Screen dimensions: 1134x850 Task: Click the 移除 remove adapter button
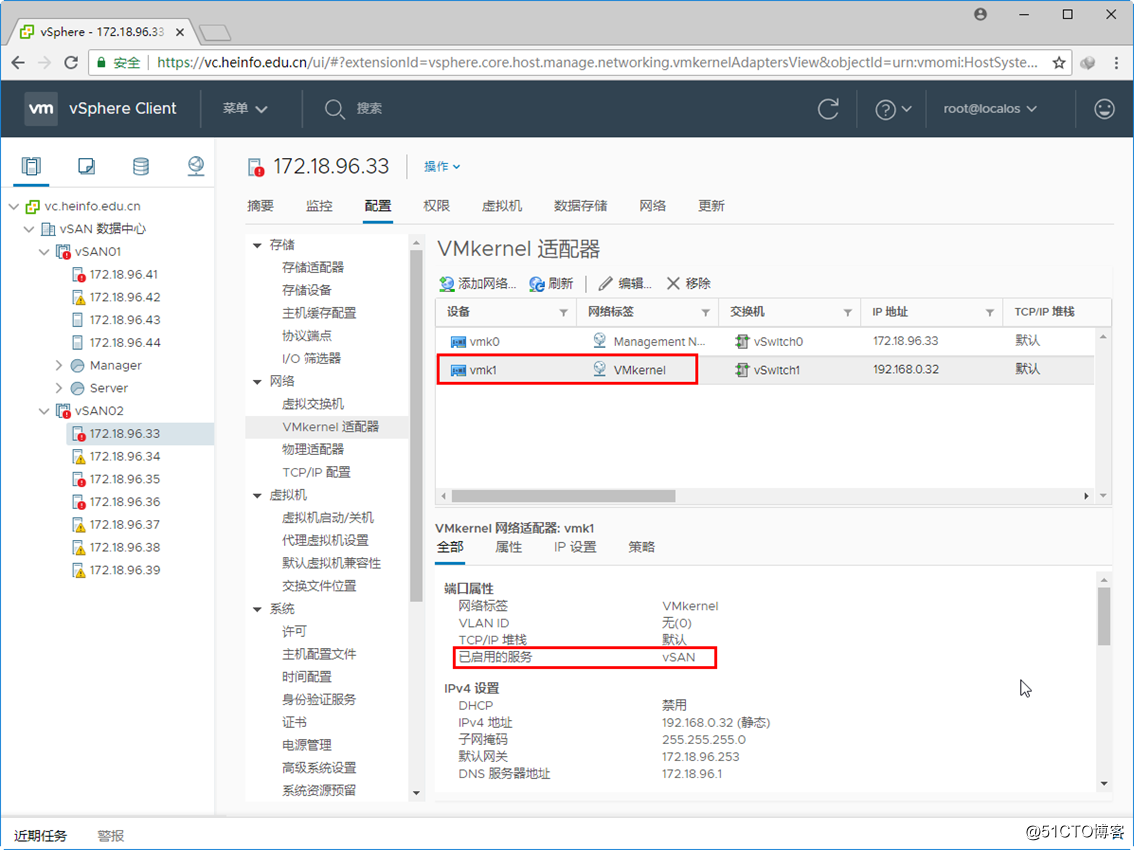coord(688,284)
